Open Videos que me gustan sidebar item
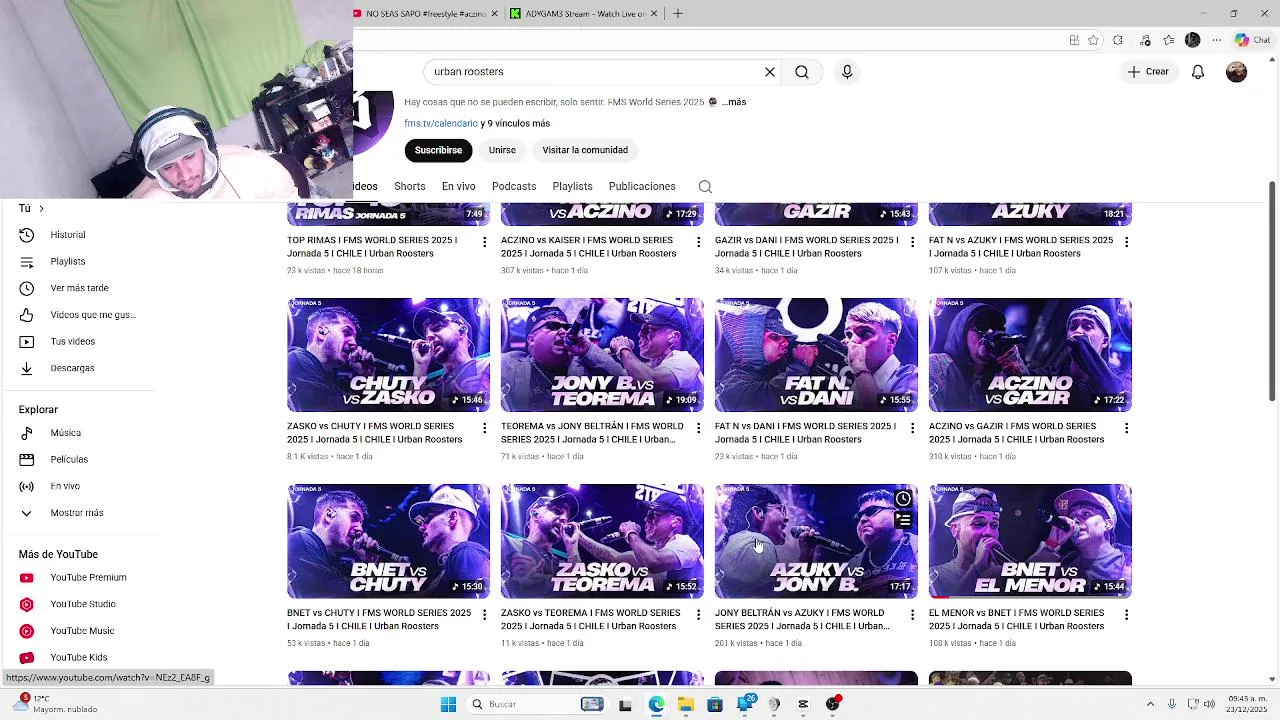The image size is (1280, 720). tap(80, 315)
